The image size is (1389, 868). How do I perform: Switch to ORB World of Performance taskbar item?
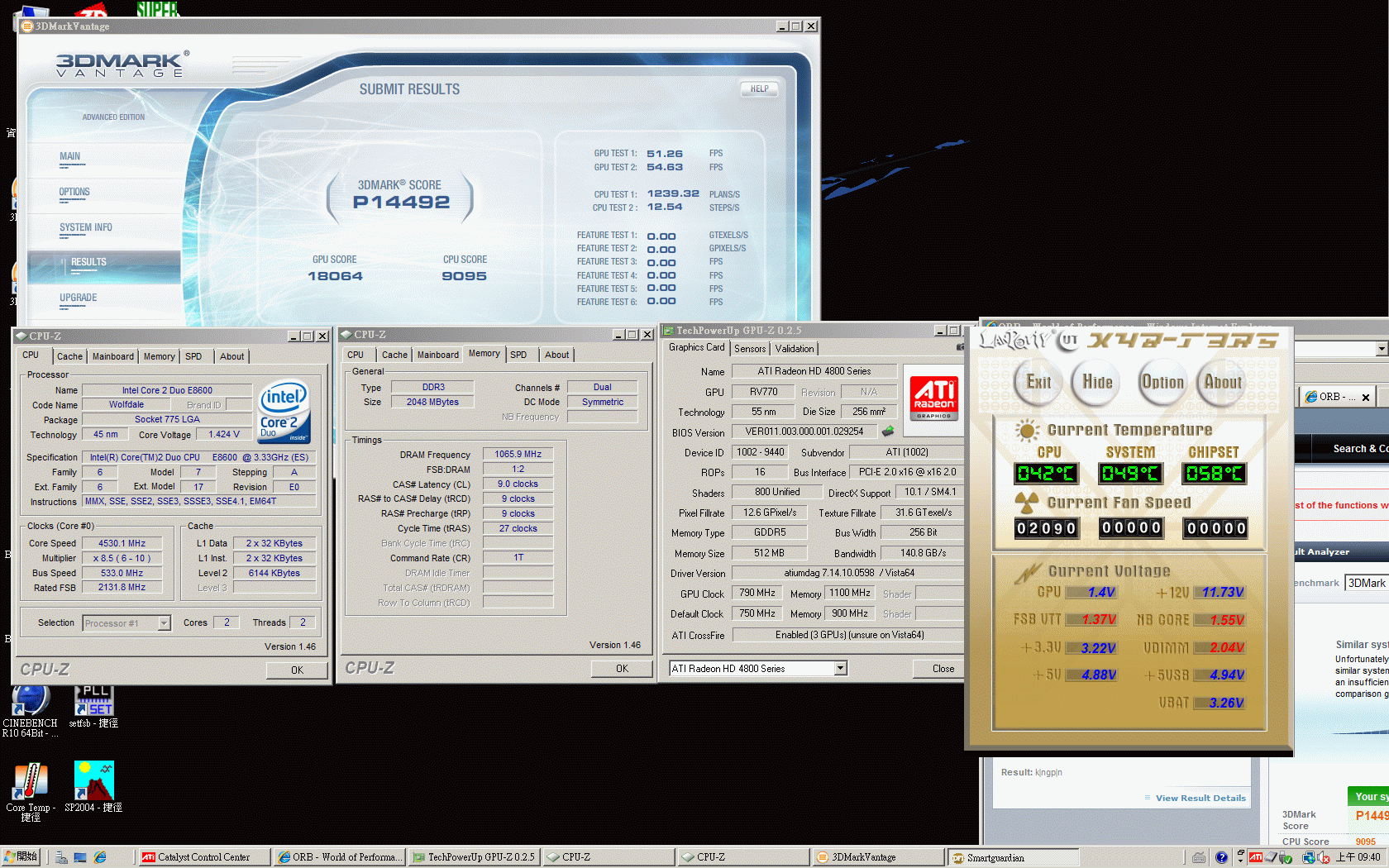coord(339,857)
